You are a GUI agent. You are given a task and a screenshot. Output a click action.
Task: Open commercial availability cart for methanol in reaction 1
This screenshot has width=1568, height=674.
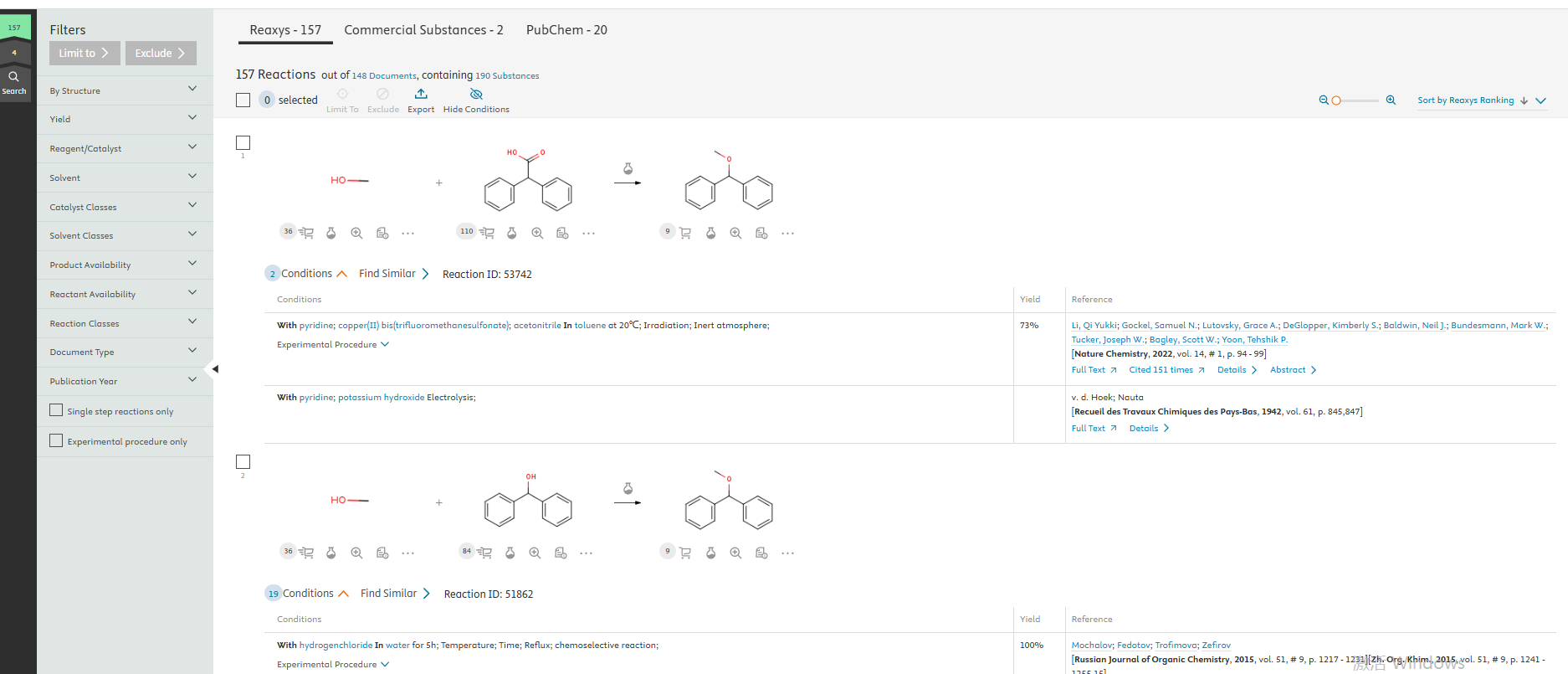[306, 233]
